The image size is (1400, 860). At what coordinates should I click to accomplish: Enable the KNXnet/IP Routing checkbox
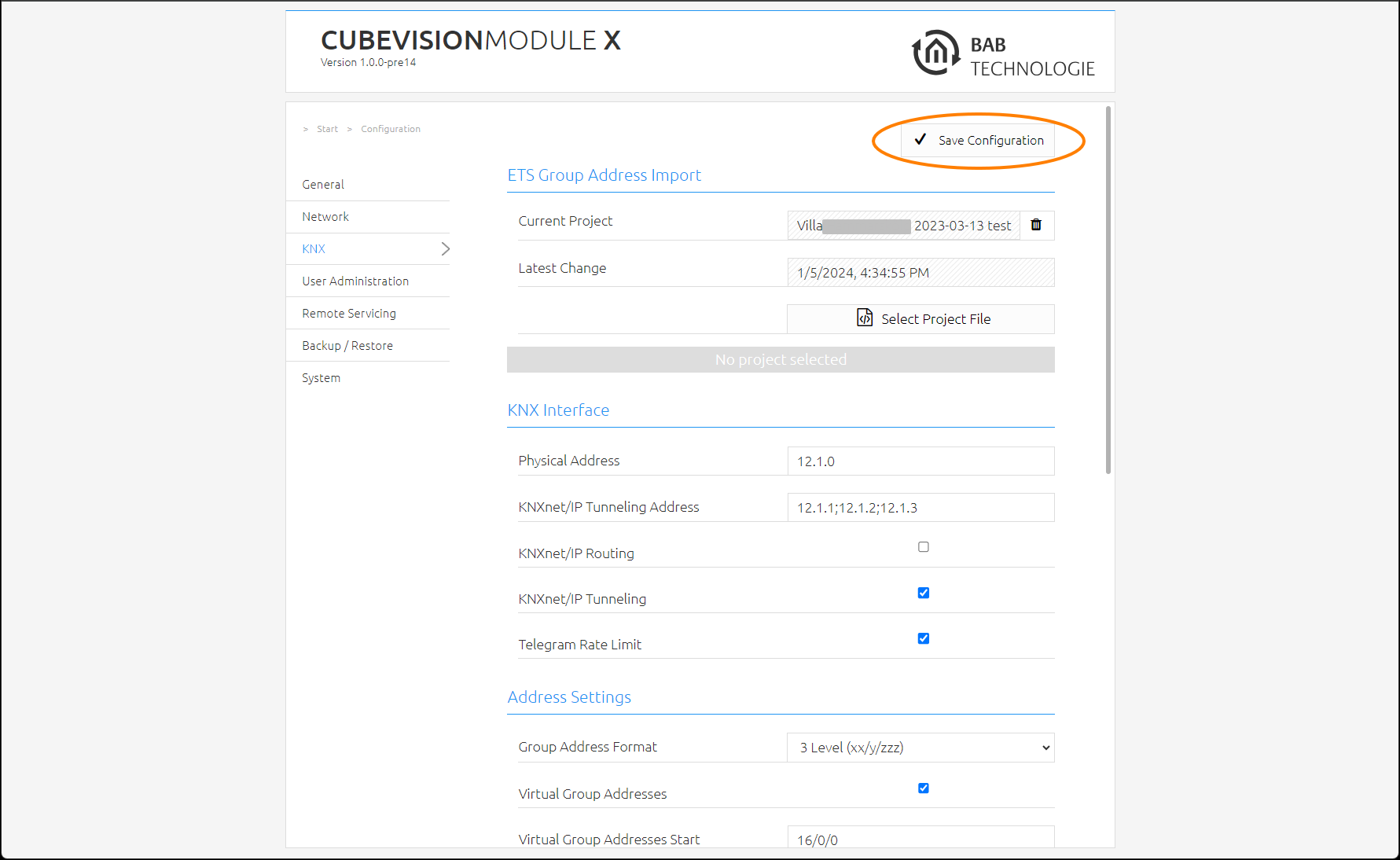pyautogui.click(x=924, y=547)
